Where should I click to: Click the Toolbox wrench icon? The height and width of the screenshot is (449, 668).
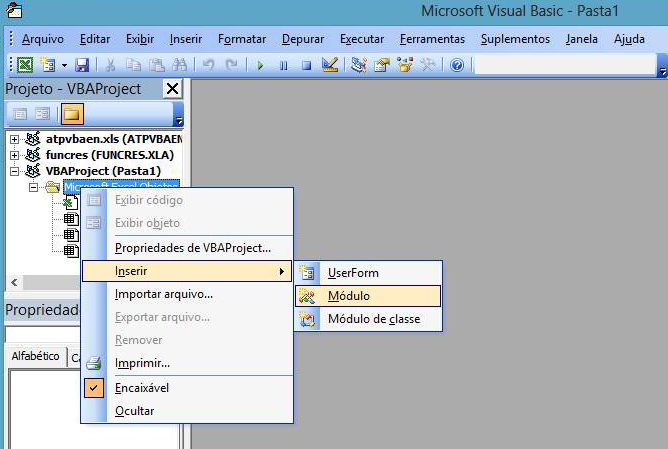[x=428, y=65]
